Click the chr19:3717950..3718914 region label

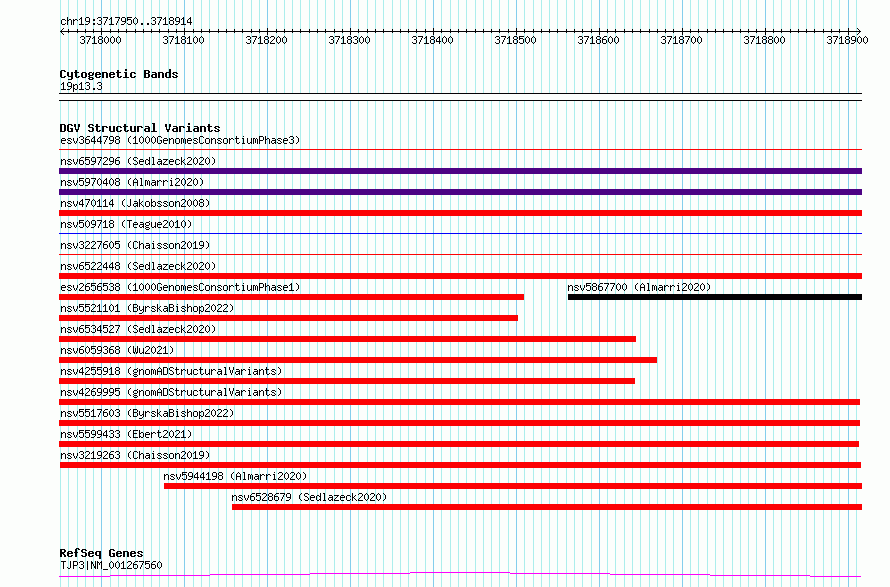tap(126, 21)
